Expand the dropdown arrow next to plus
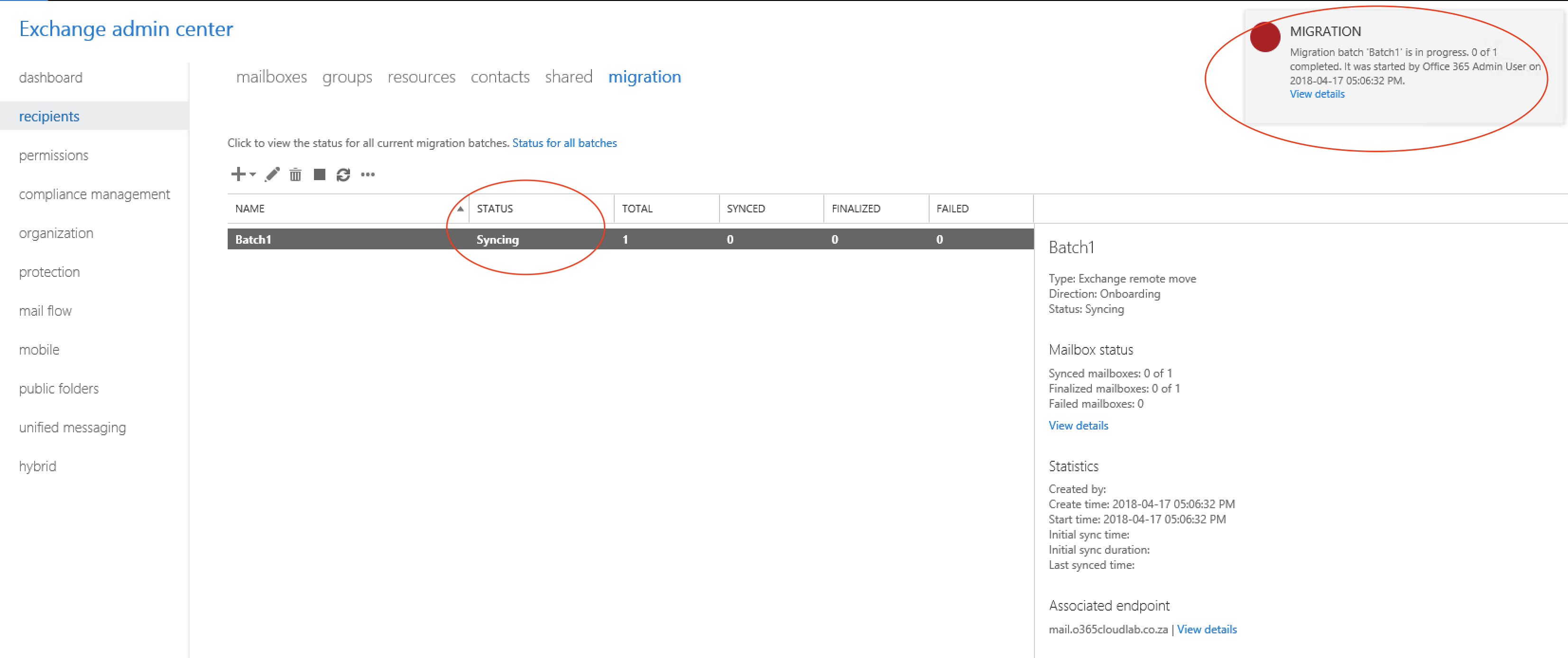The height and width of the screenshot is (658, 1568). click(x=253, y=174)
